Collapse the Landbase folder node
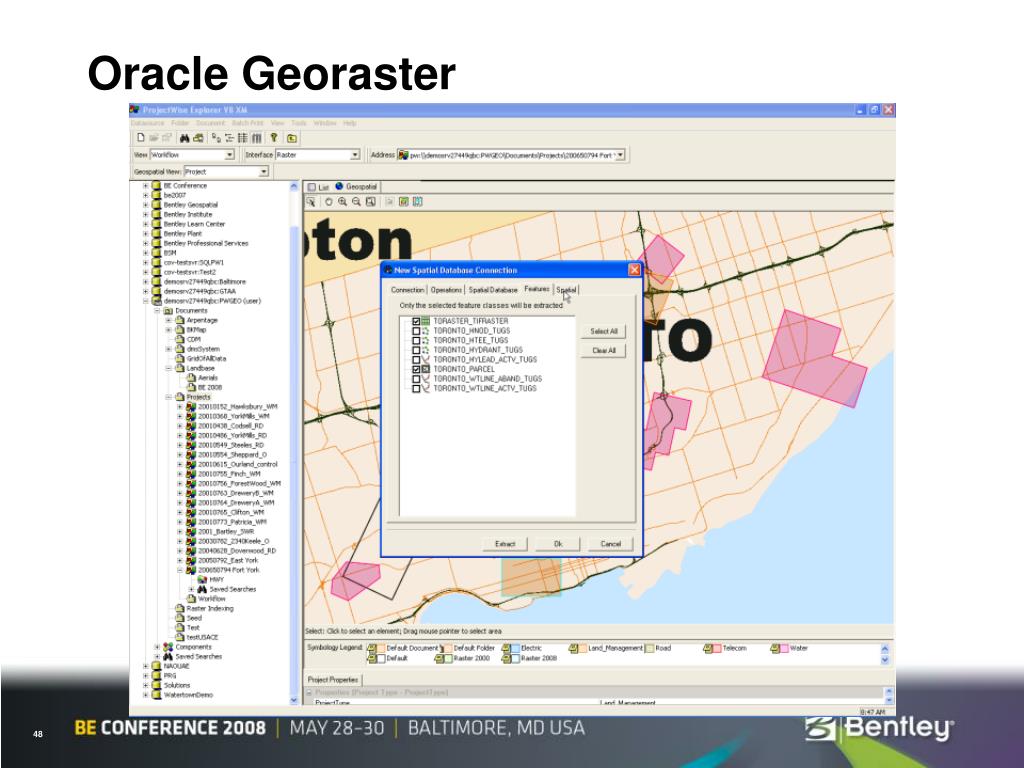 click(168, 368)
